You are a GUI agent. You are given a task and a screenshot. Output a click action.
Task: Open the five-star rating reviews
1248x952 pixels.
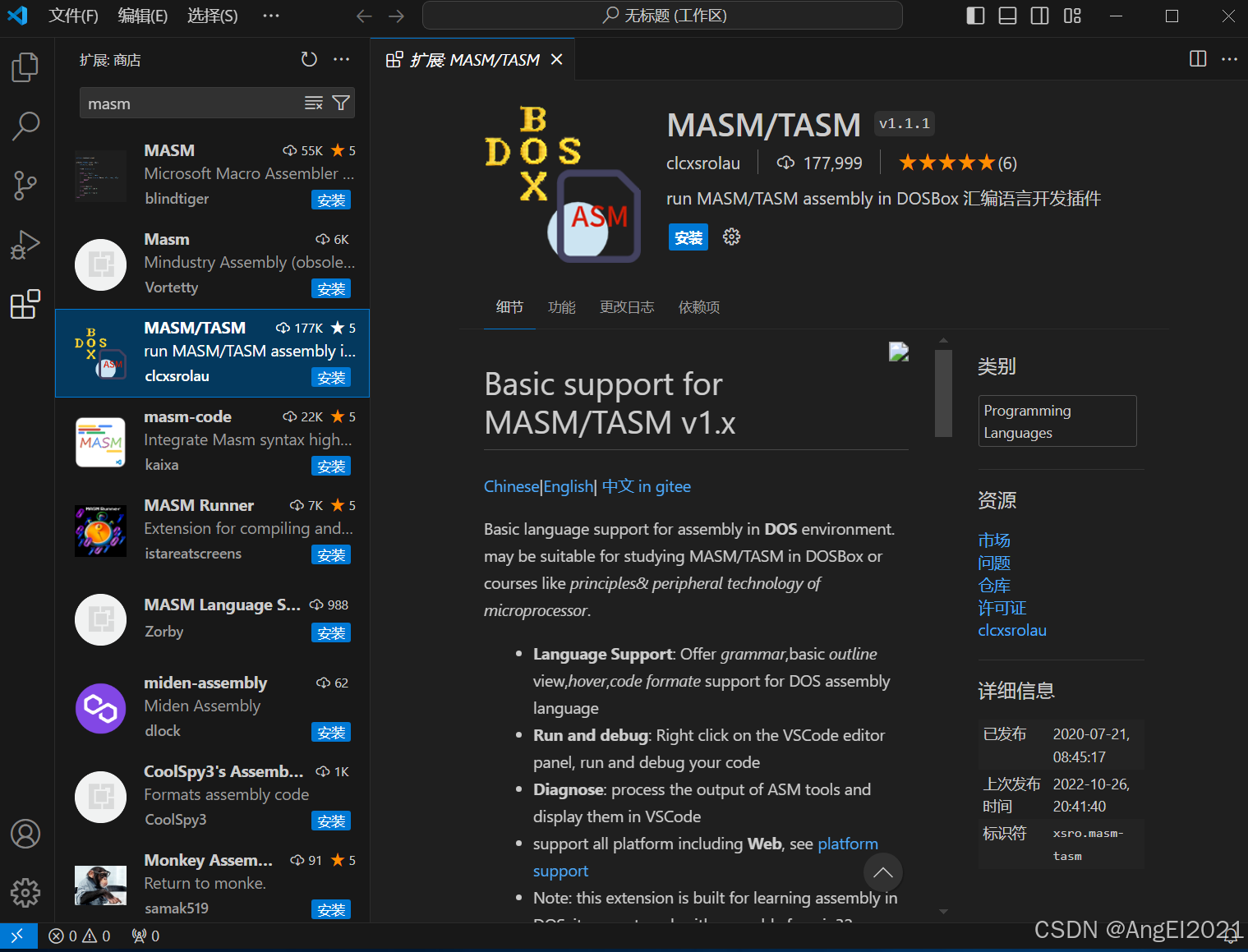(957, 163)
